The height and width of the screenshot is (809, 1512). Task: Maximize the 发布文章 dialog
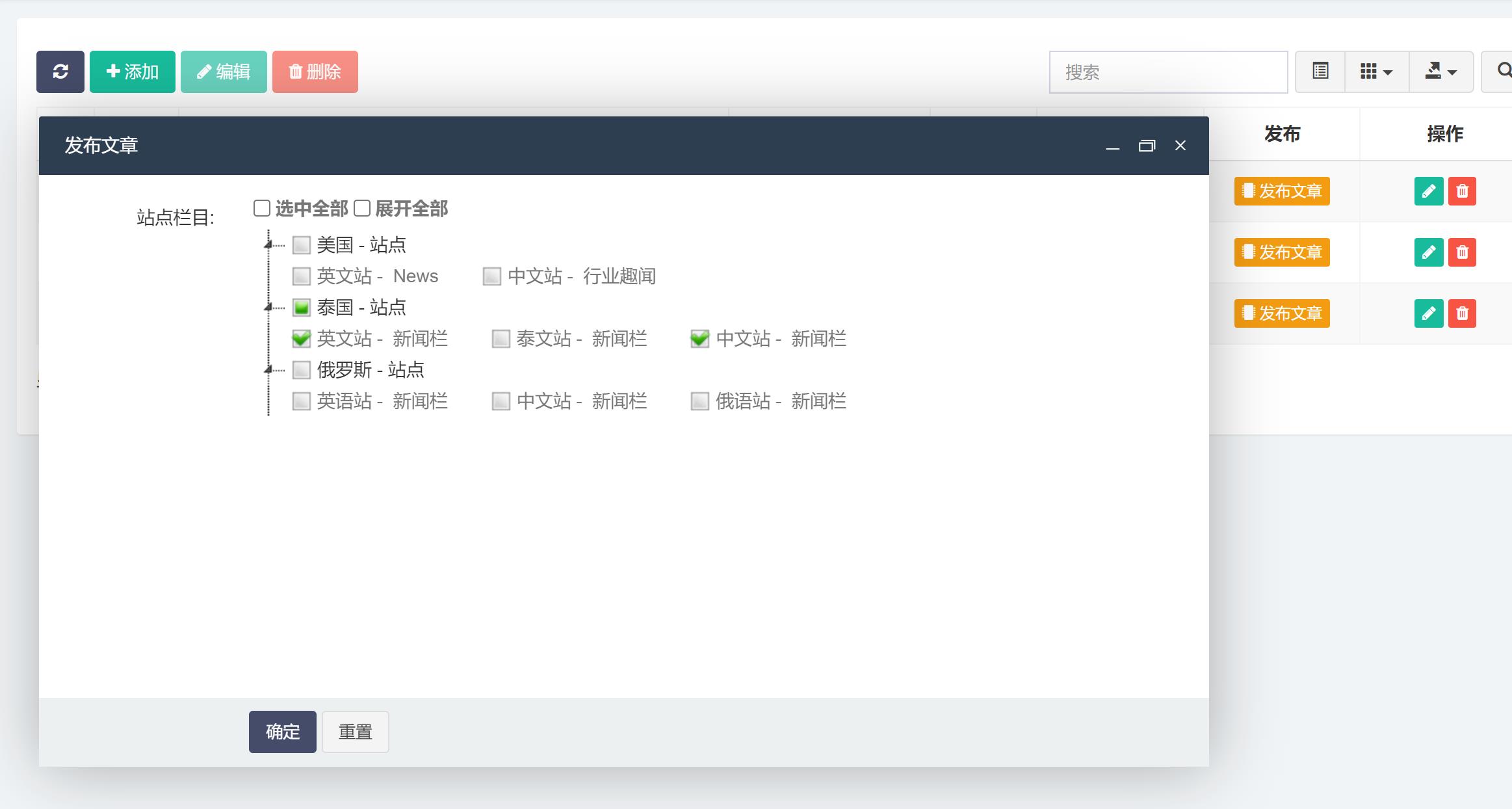[x=1147, y=146]
